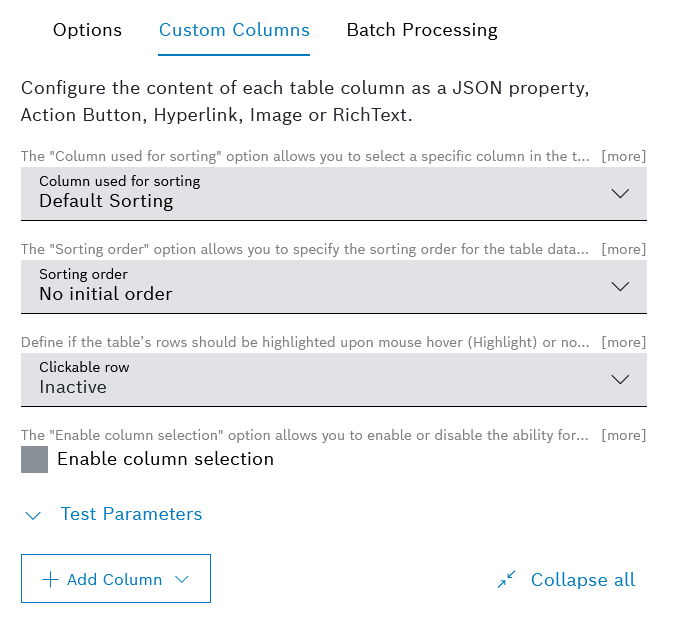Click the Collapse all link

[x=582, y=580]
